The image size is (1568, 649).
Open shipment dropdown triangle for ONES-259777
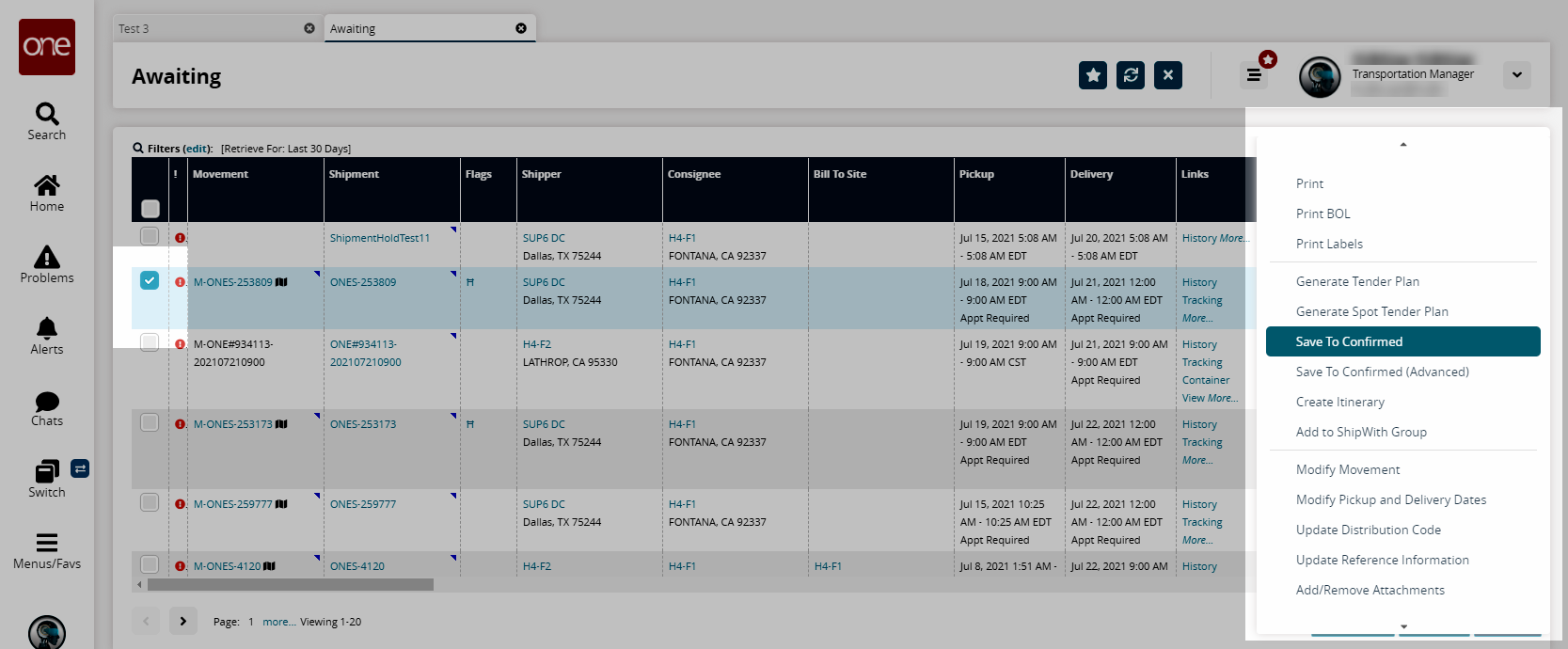tap(453, 496)
